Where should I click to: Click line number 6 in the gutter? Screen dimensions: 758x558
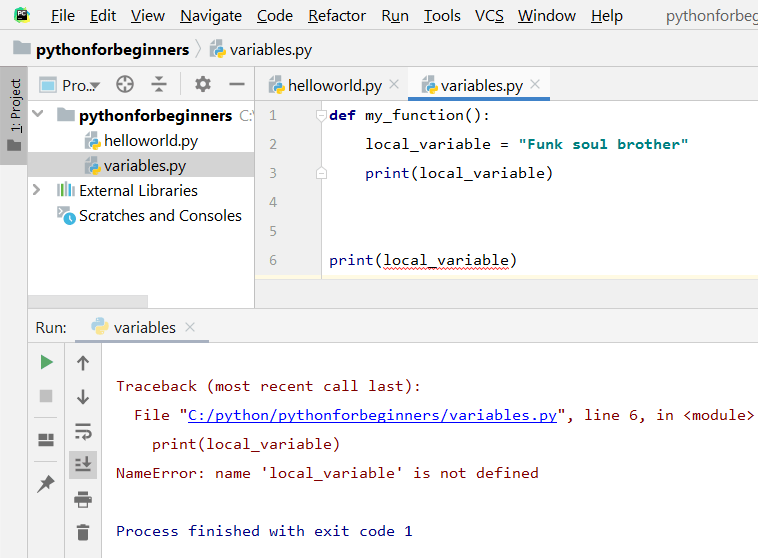pyautogui.click(x=273, y=260)
